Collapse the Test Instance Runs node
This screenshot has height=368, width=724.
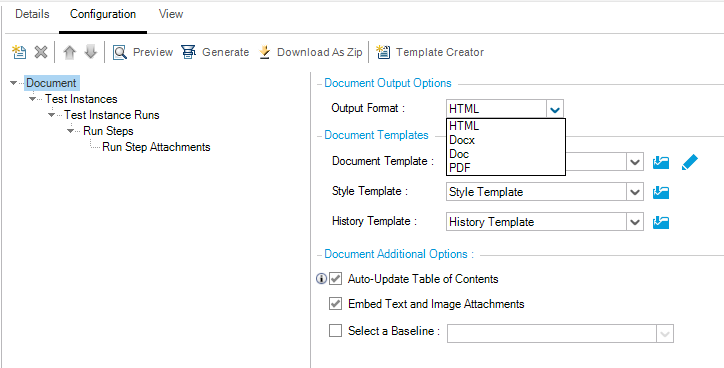point(51,115)
